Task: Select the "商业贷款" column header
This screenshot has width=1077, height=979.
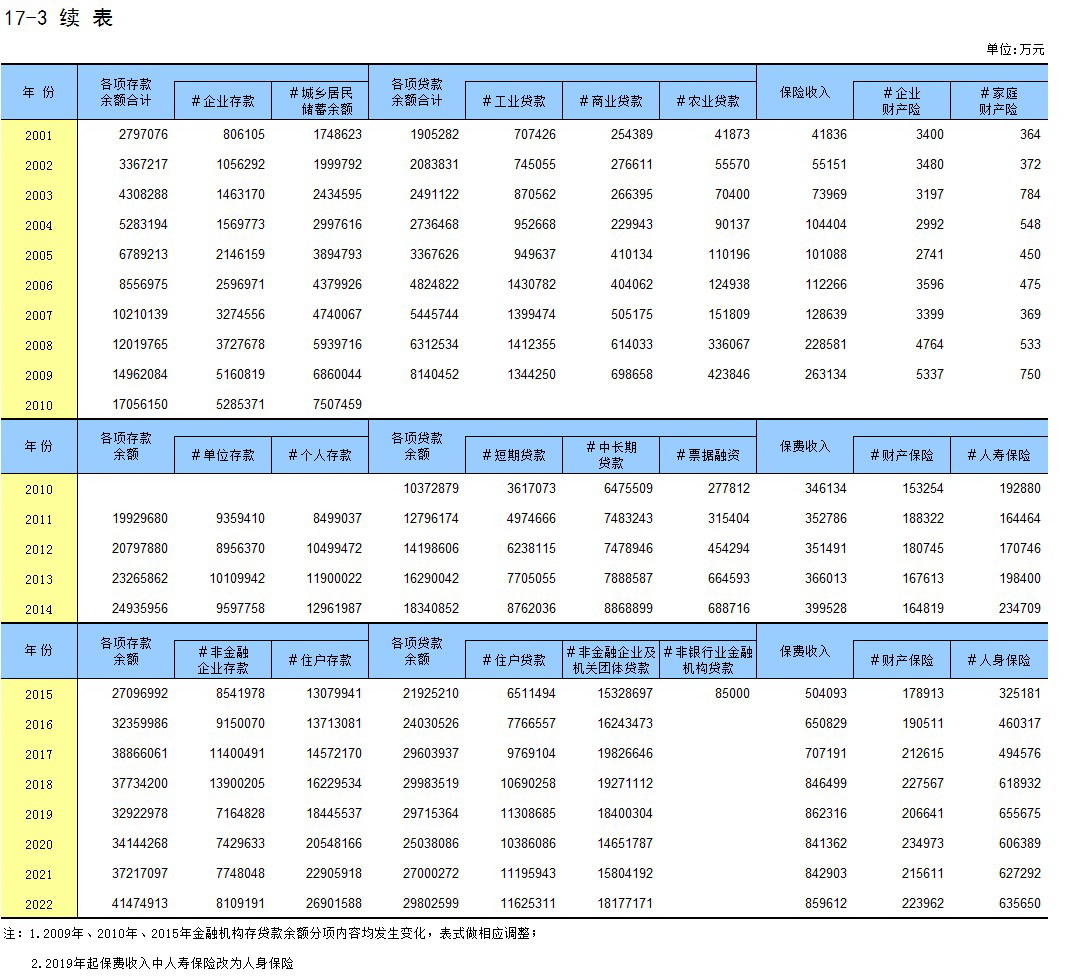Action: (x=611, y=101)
